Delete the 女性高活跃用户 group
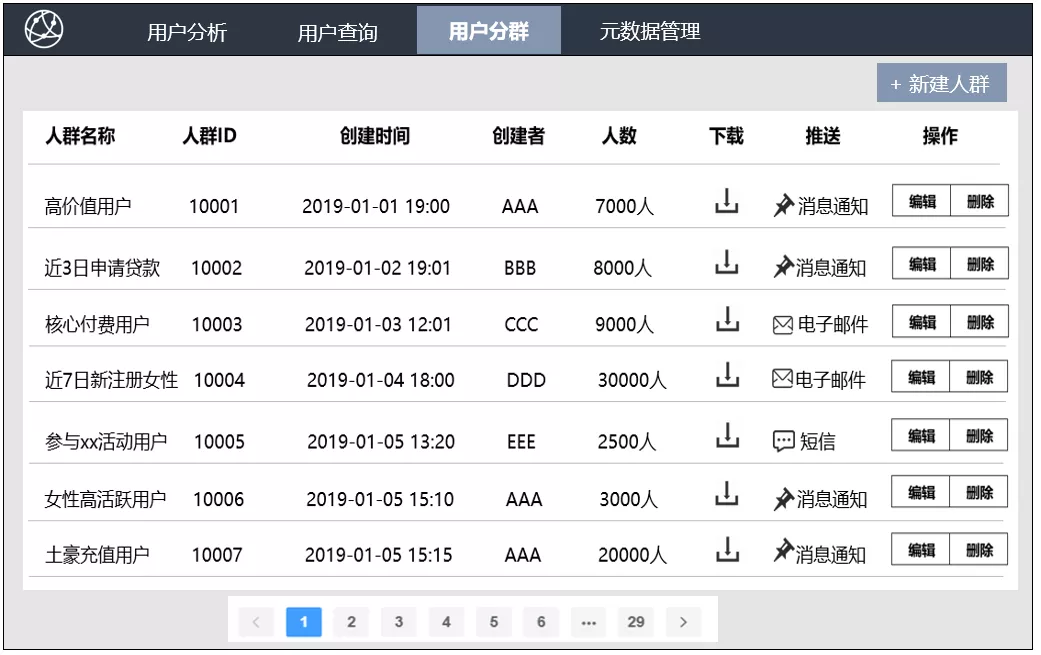Screen dimensions: 1041x655 [979, 492]
